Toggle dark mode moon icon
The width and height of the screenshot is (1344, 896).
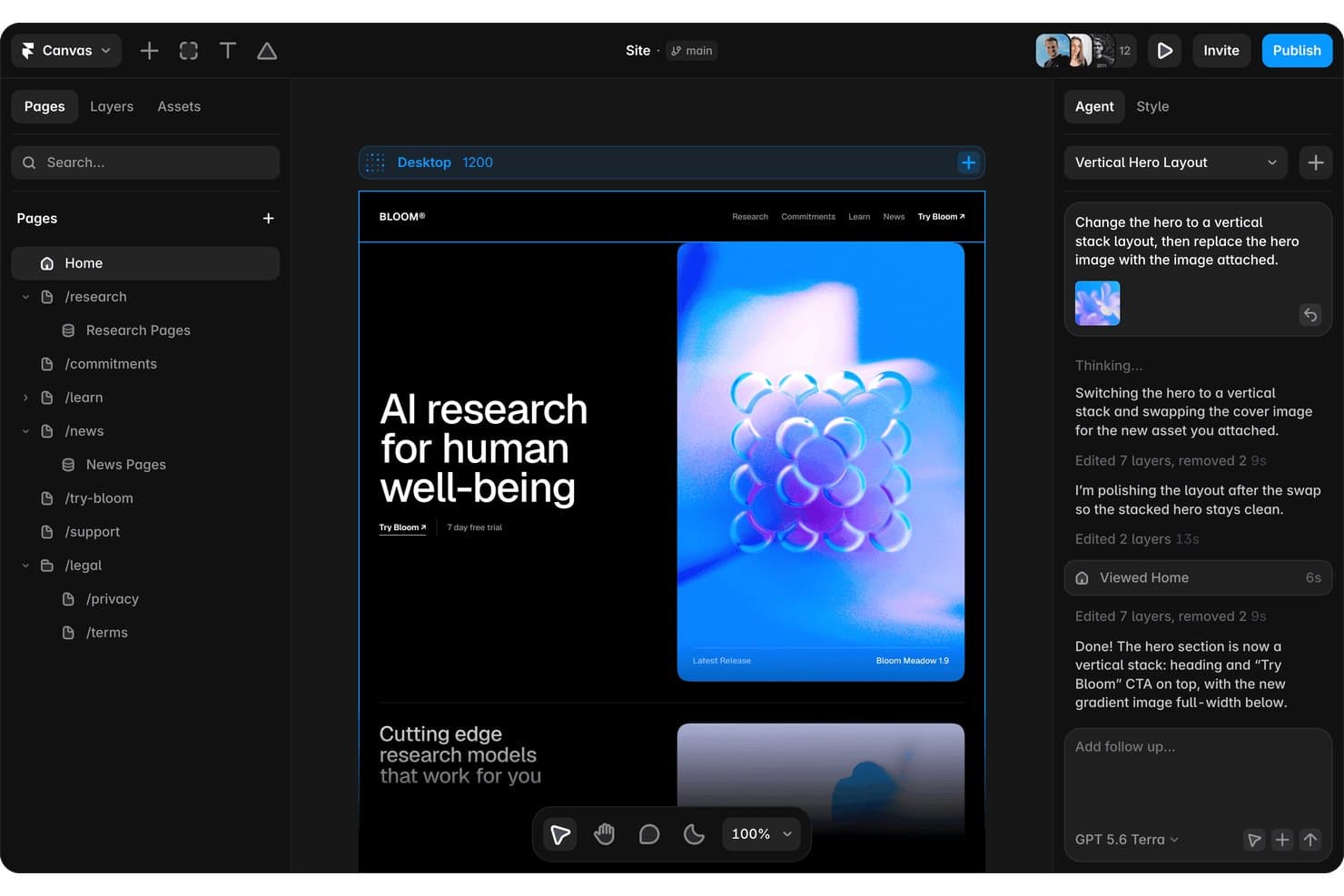695,833
